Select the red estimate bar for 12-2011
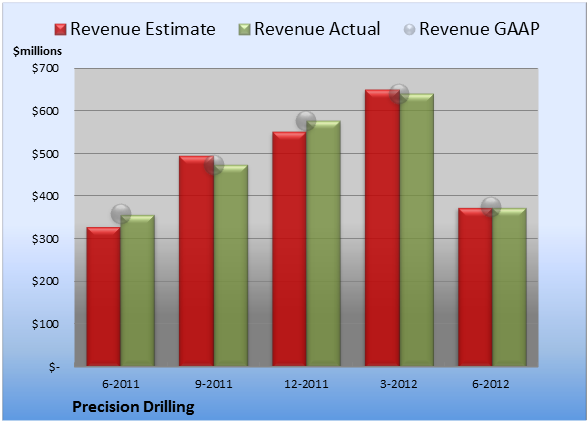The image size is (588, 422). 289,249
